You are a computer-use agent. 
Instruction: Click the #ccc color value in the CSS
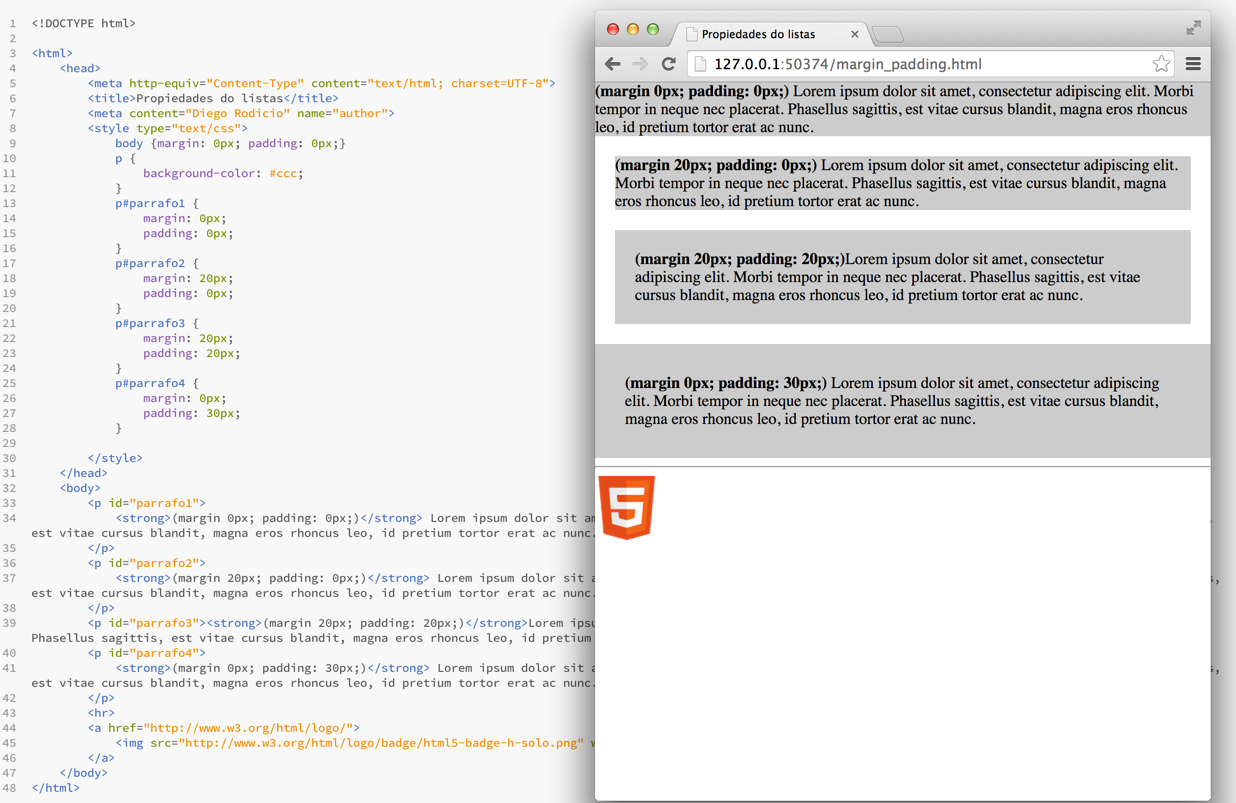click(x=285, y=173)
